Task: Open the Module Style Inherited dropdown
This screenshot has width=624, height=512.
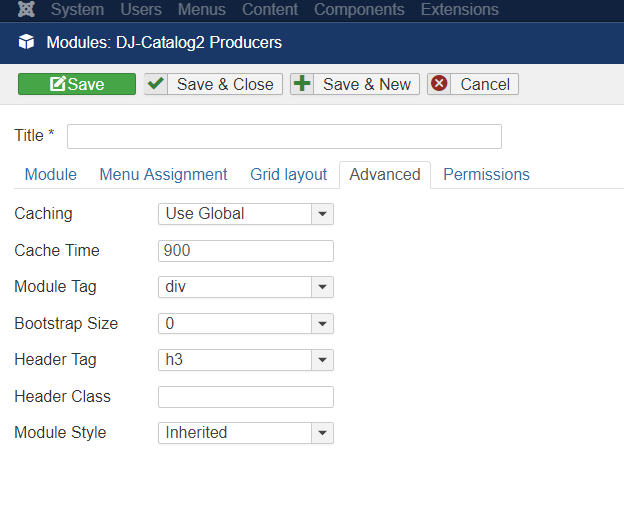Action: pos(246,433)
